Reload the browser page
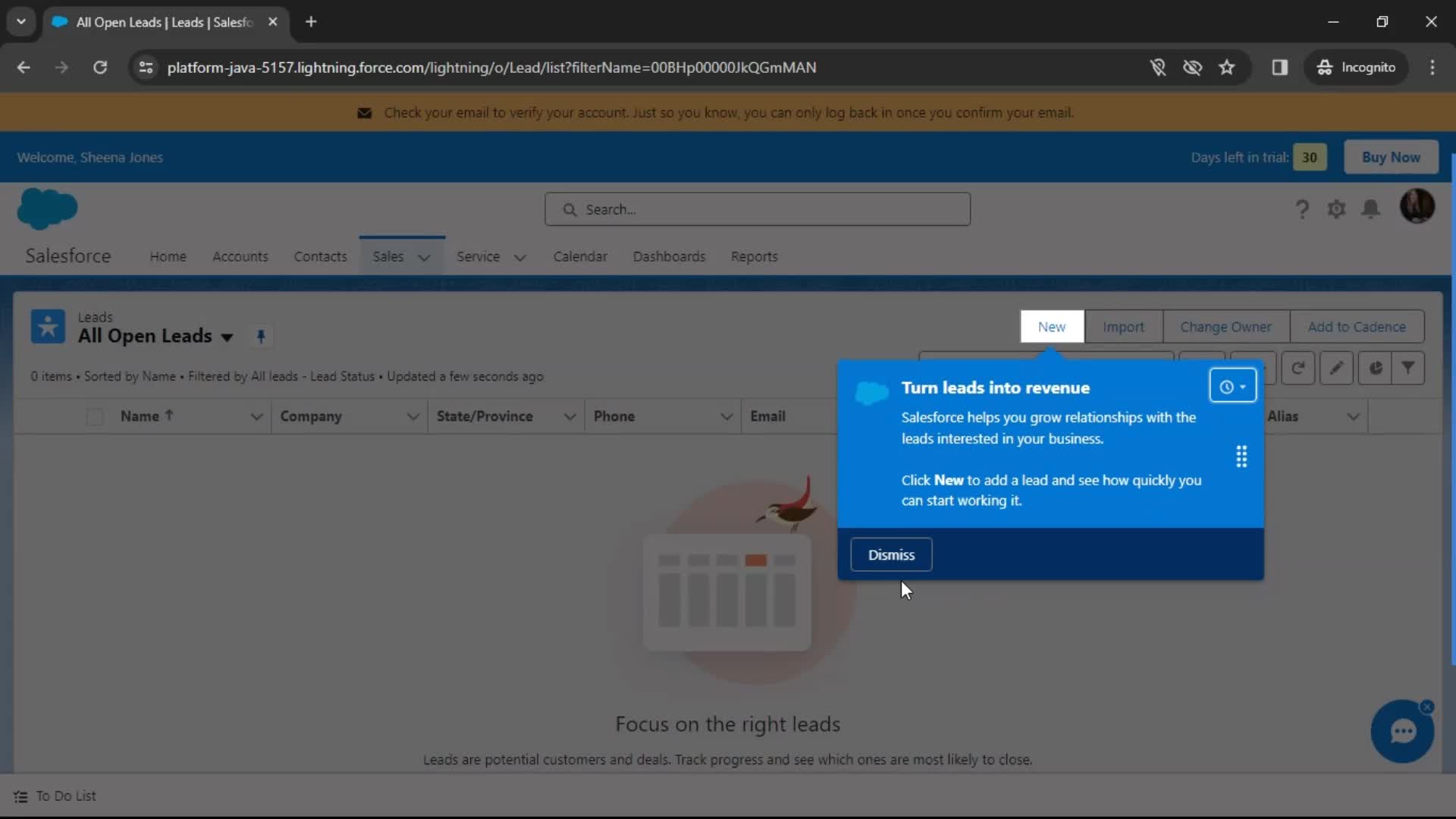This screenshot has width=1456, height=819. [100, 67]
